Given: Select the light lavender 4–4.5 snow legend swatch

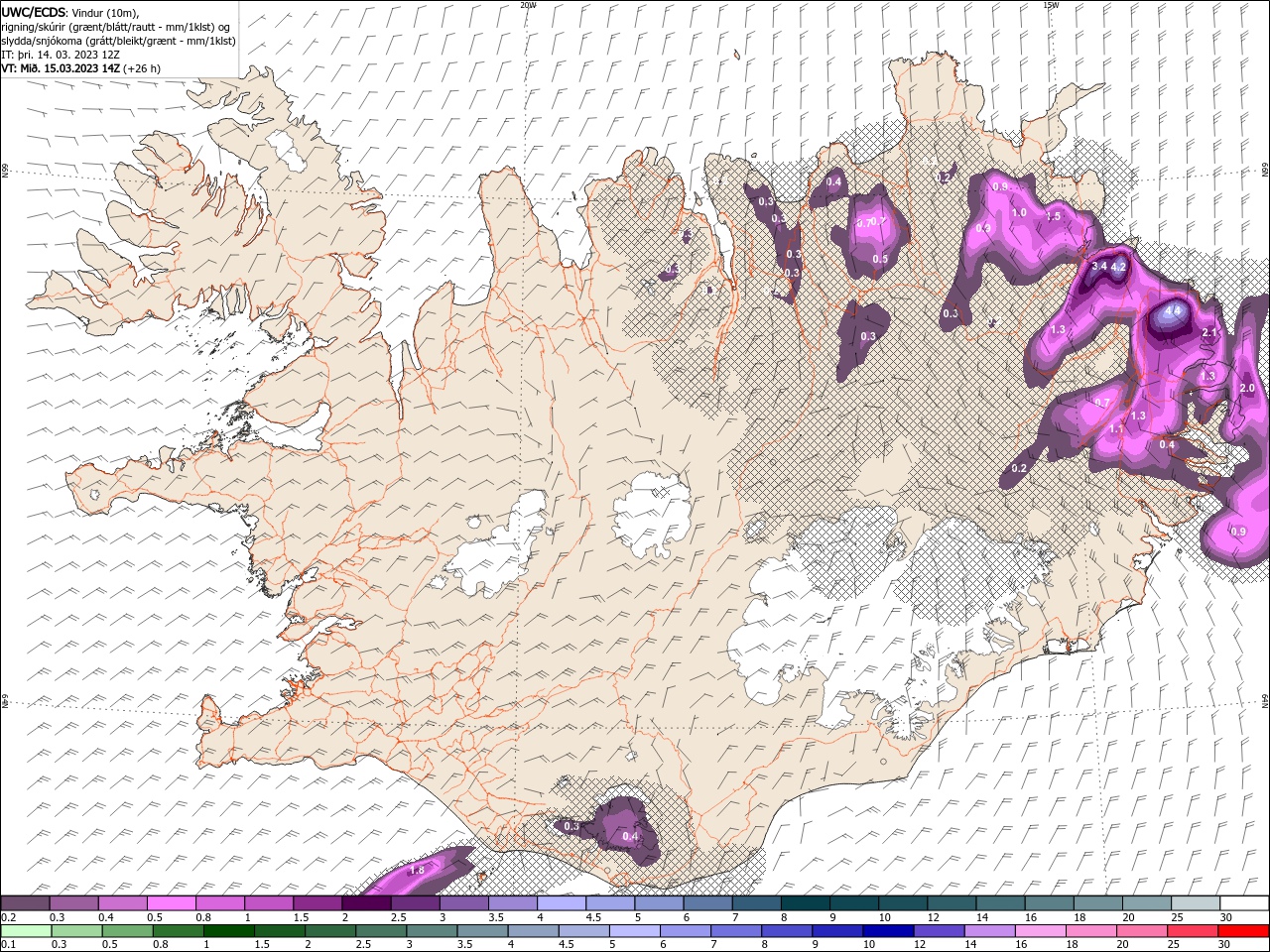Looking at the screenshot, I should click(x=562, y=903).
